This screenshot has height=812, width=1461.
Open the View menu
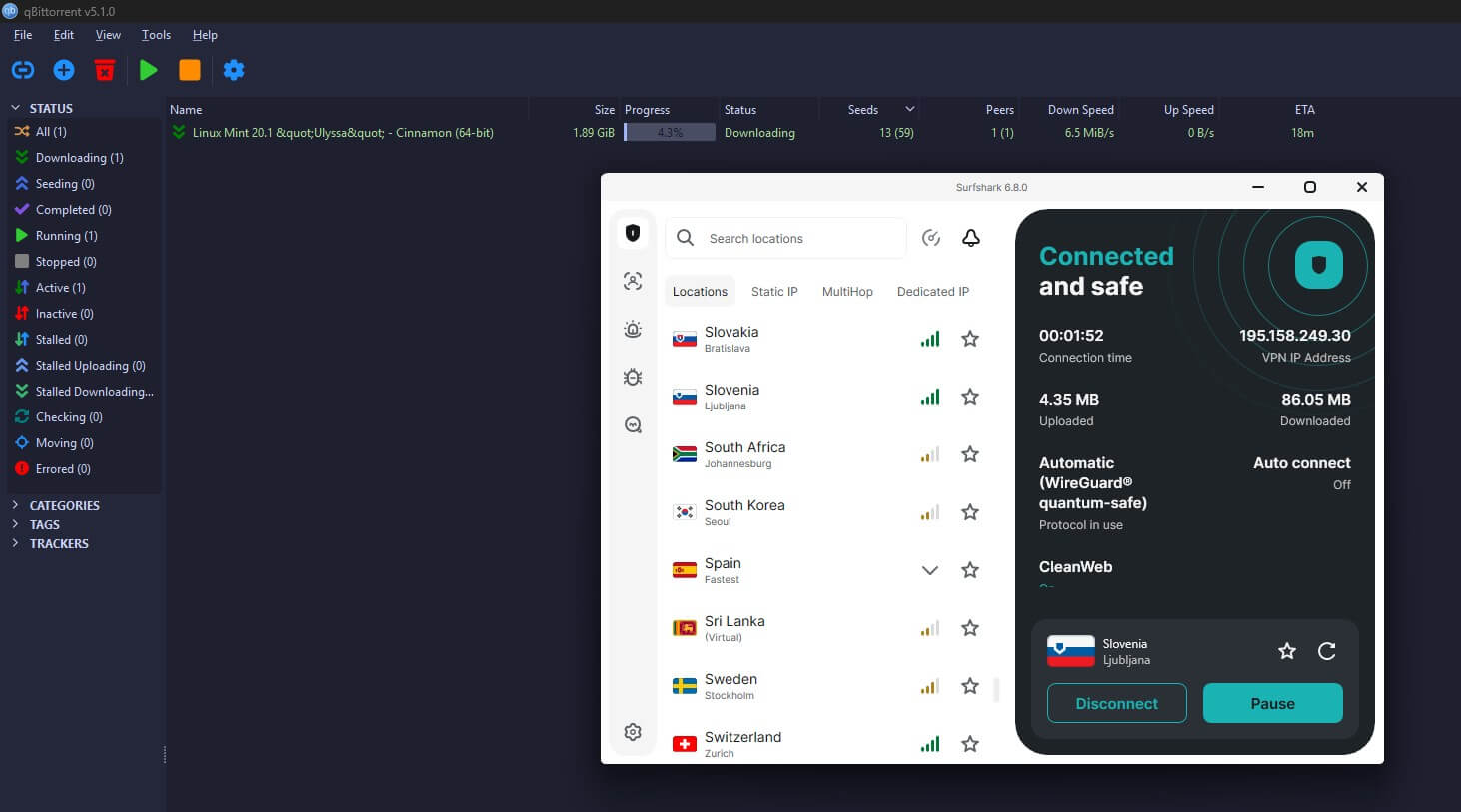108,35
